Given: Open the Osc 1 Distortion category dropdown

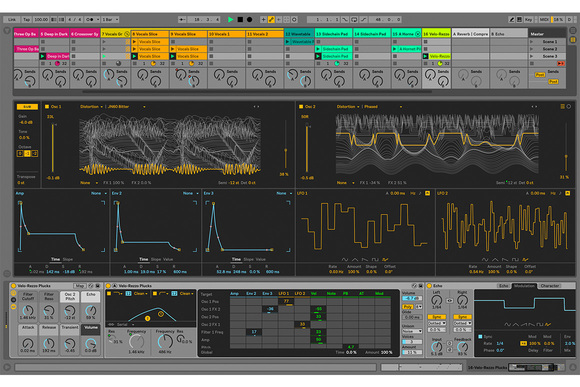Looking at the screenshot, I should (x=91, y=107).
